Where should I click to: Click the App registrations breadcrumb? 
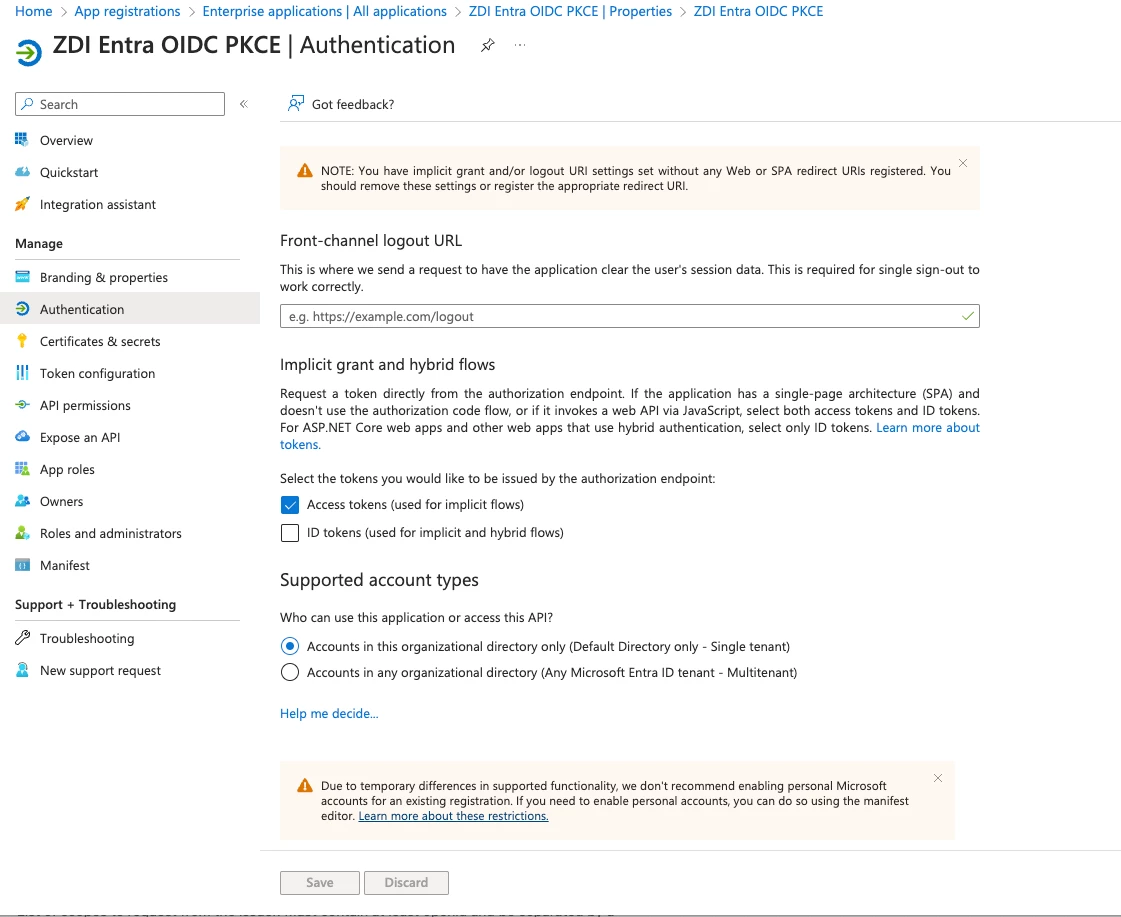click(x=127, y=11)
